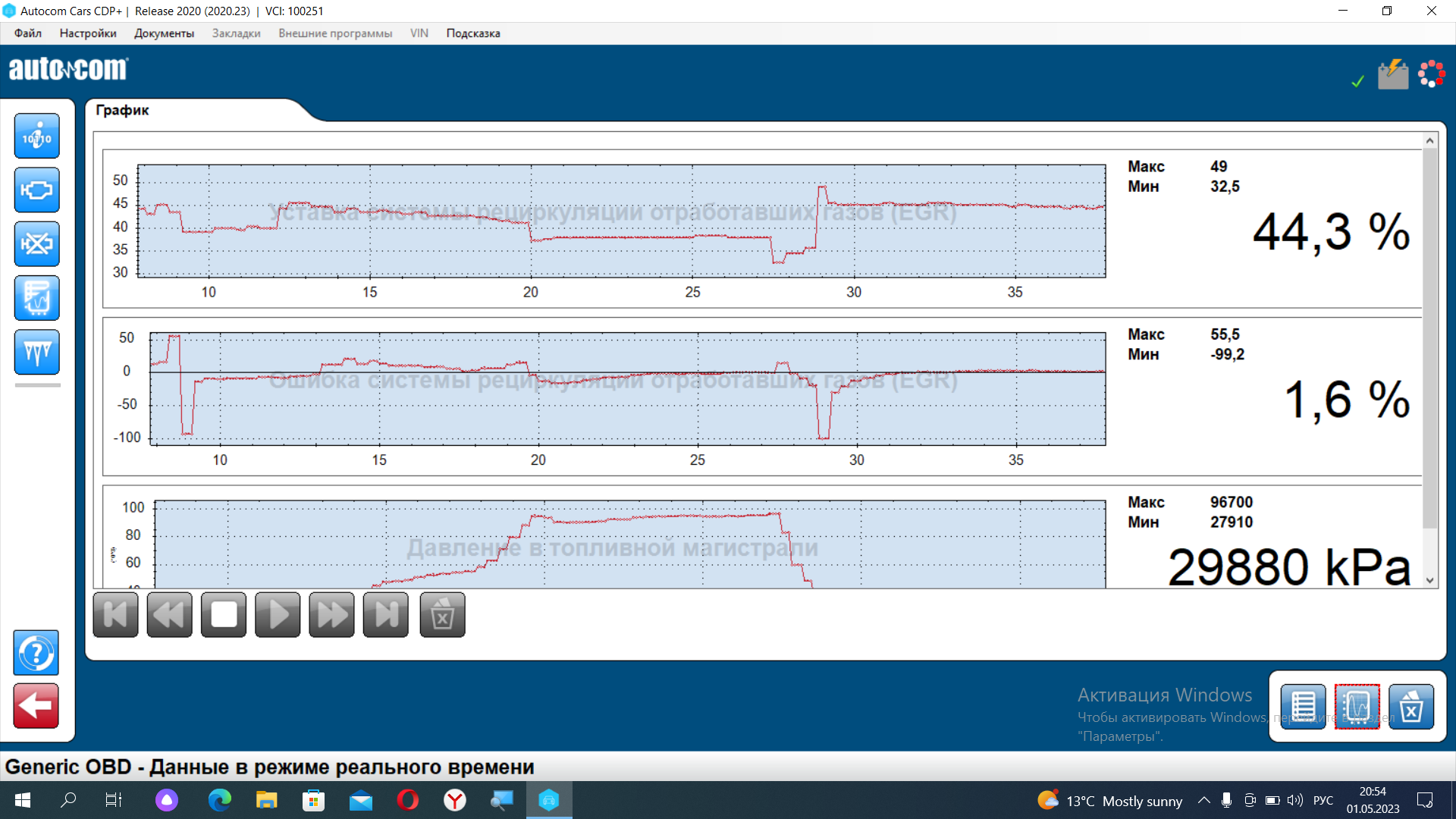Open File Explorer from taskbar
This screenshot has width=1456, height=819.
click(266, 800)
